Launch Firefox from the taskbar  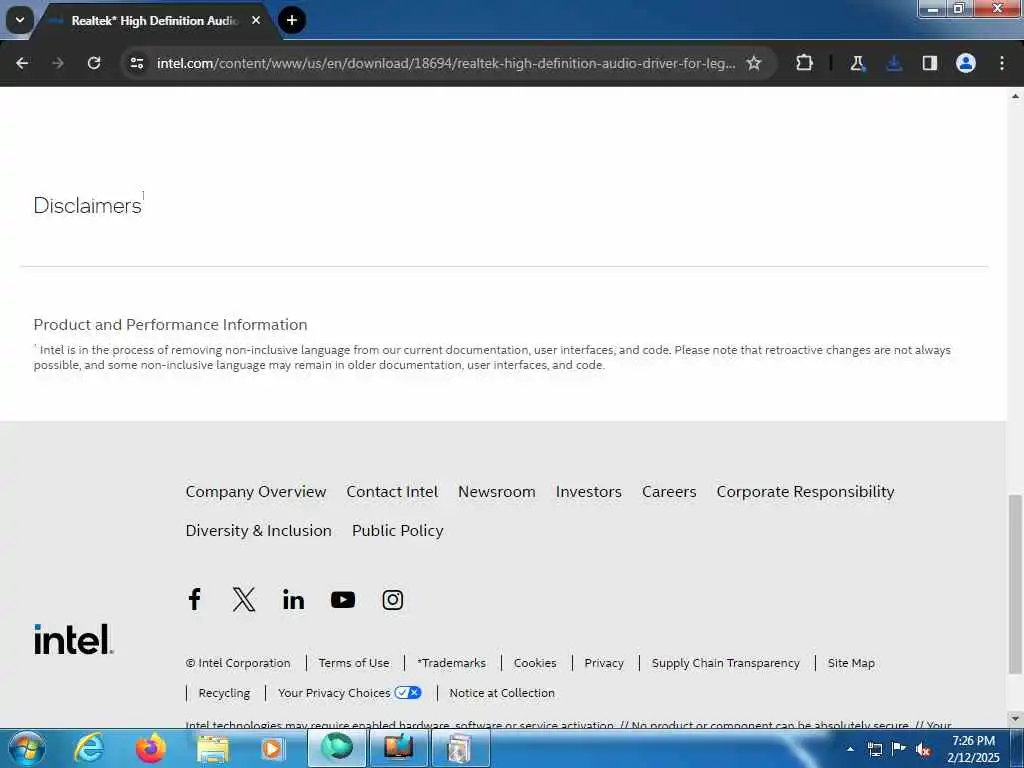150,748
